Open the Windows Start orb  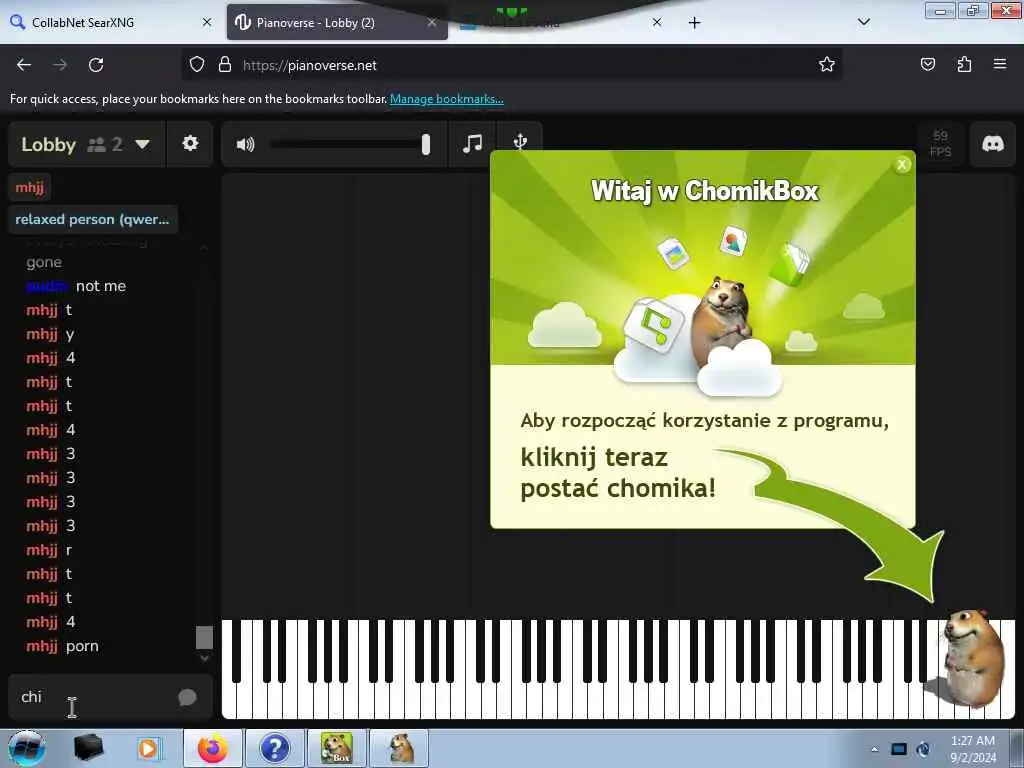coord(27,748)
